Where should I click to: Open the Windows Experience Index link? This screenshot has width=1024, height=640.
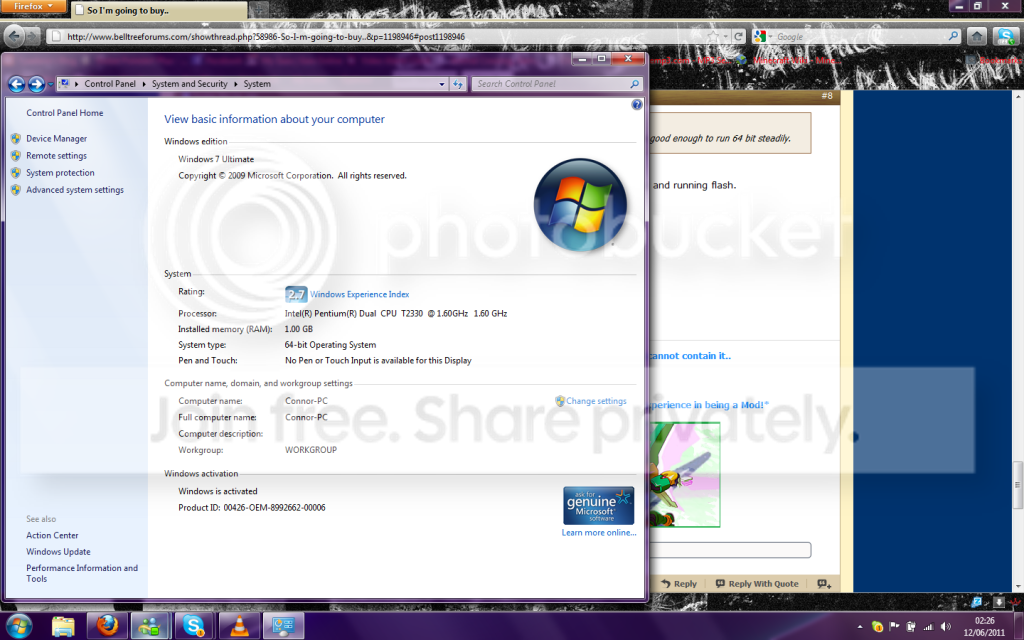click(359, 295)
